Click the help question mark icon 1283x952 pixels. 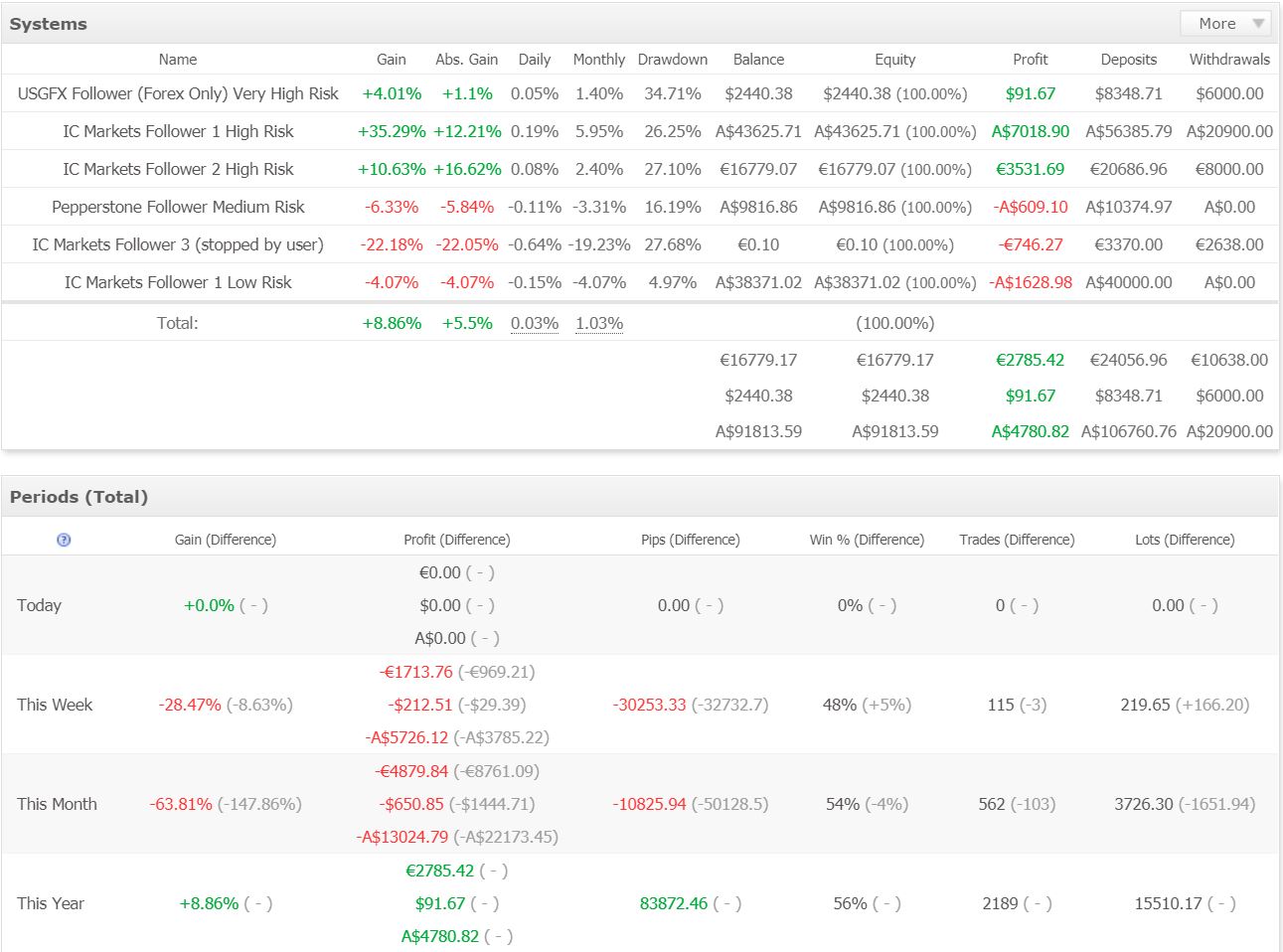[64, 540]
